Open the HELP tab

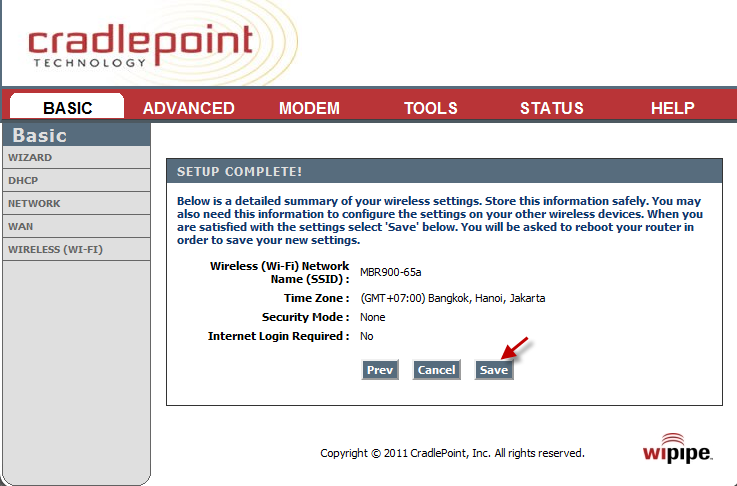click(x=673, y=108)
